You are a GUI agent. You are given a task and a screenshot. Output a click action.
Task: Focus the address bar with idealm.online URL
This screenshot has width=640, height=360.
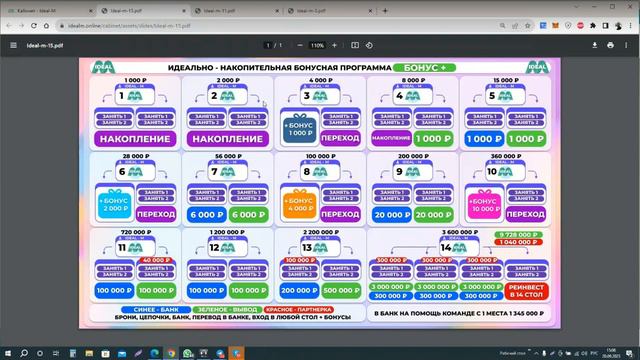coord(278,26)
